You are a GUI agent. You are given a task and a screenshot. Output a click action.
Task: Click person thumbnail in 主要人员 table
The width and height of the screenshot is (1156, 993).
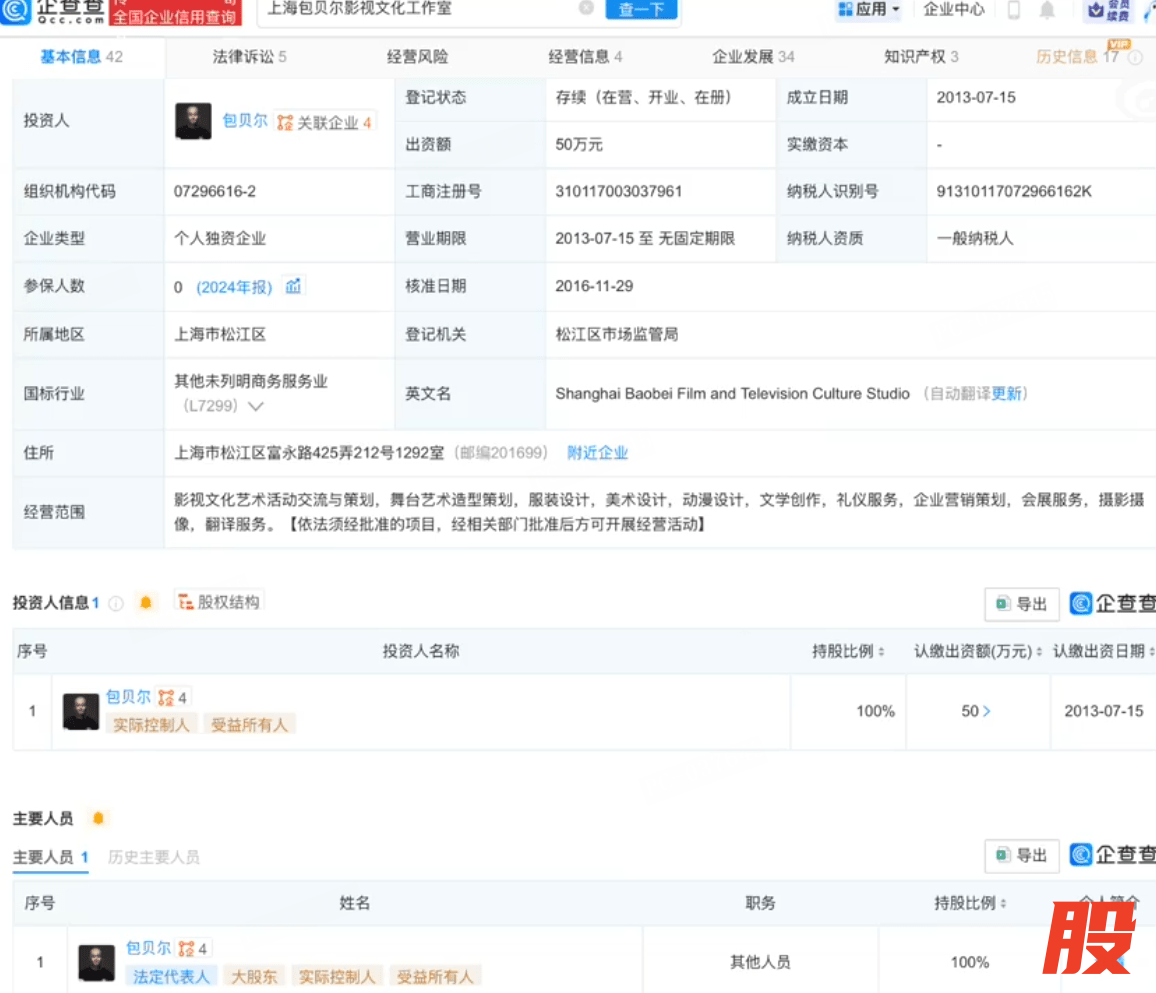point(97,963)
